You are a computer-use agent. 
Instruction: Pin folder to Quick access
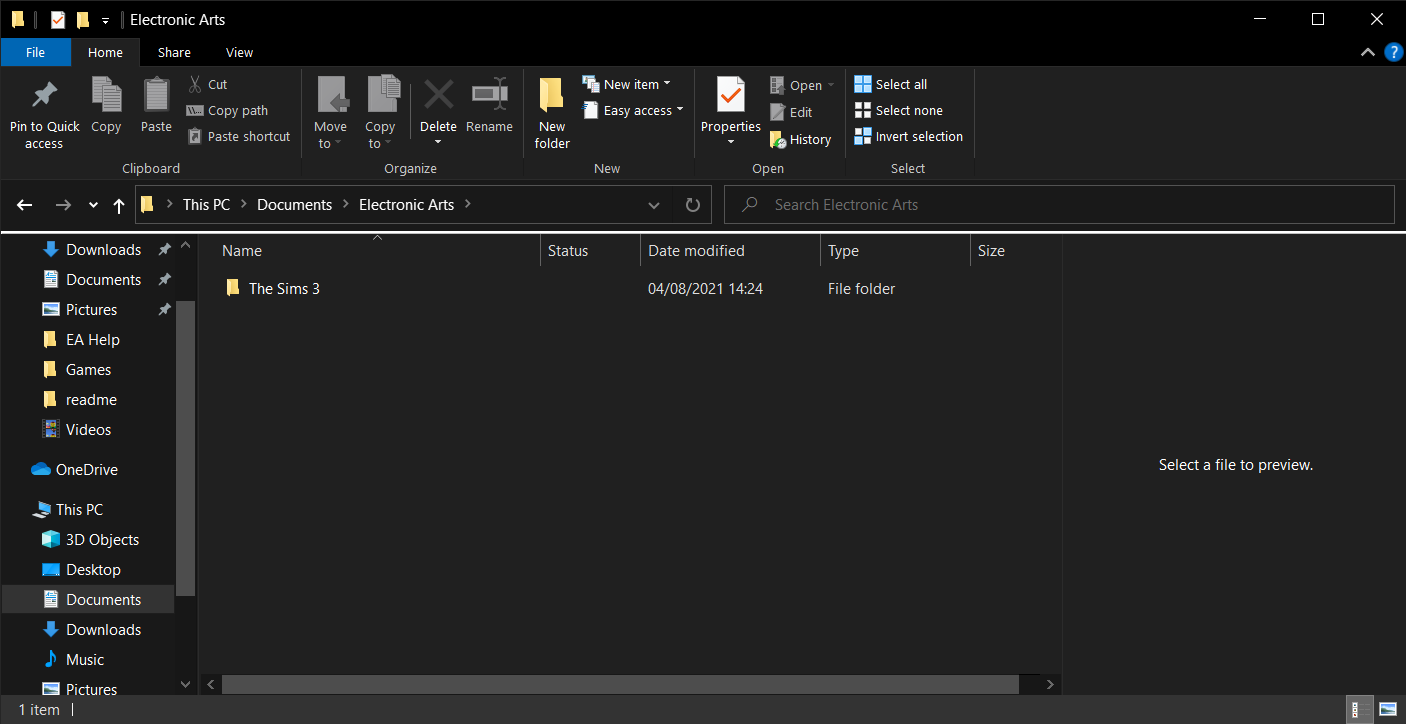click(44, 115)
